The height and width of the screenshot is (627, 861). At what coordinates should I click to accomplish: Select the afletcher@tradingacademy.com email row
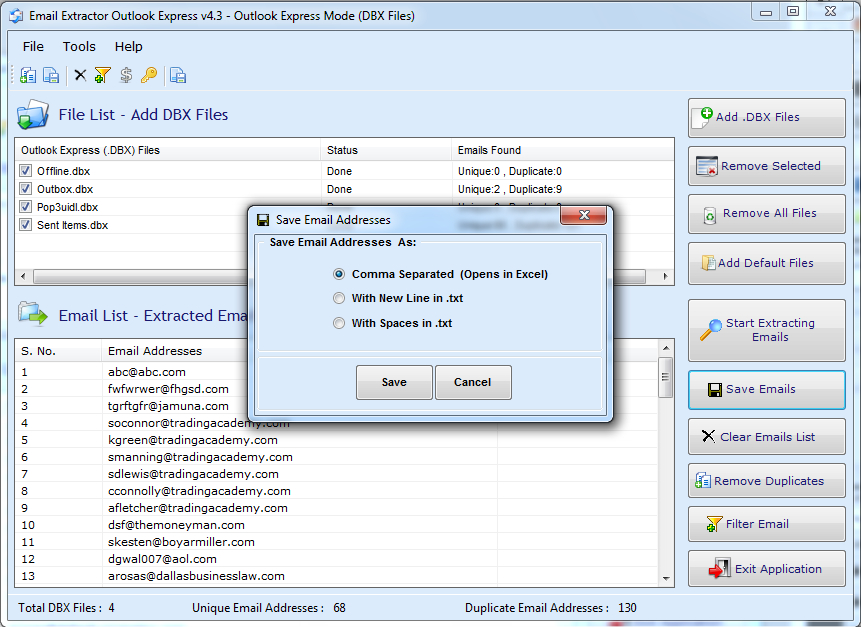pyautogui.click(x=337, y=508)
